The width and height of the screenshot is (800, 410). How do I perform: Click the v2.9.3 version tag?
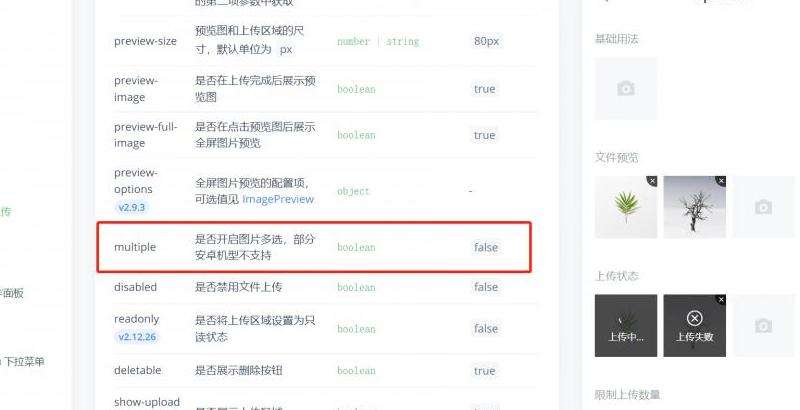[131, 208]
